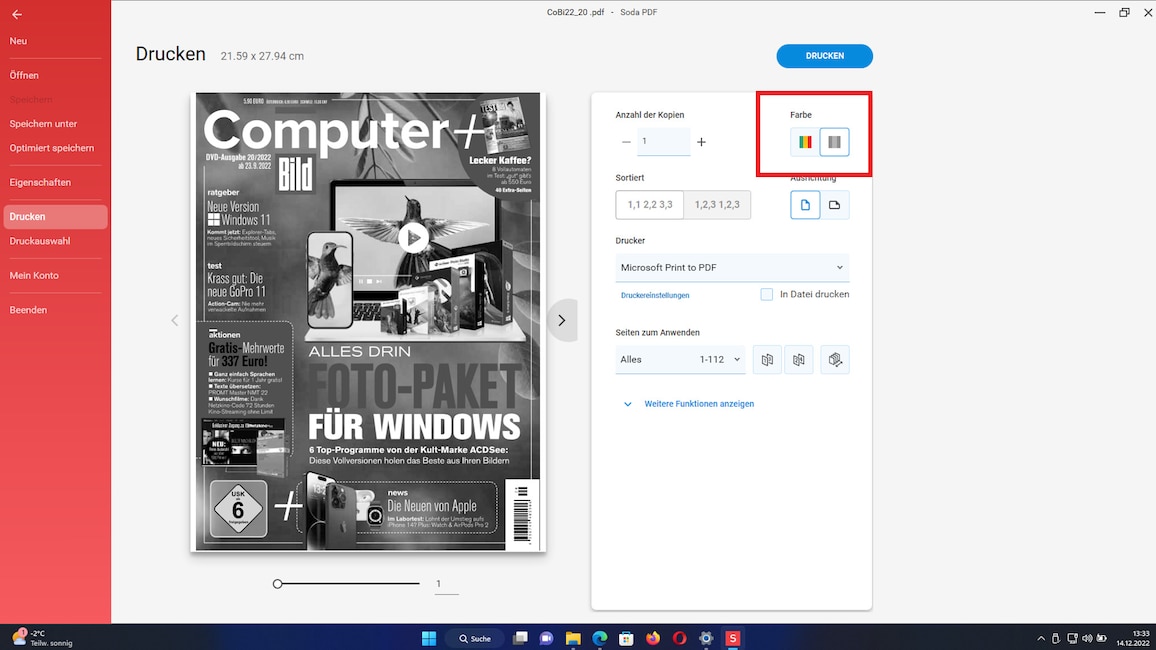Screen dimensions: 1156x650
Task: Open Settings gear on the taskbar
Action: 706,638
